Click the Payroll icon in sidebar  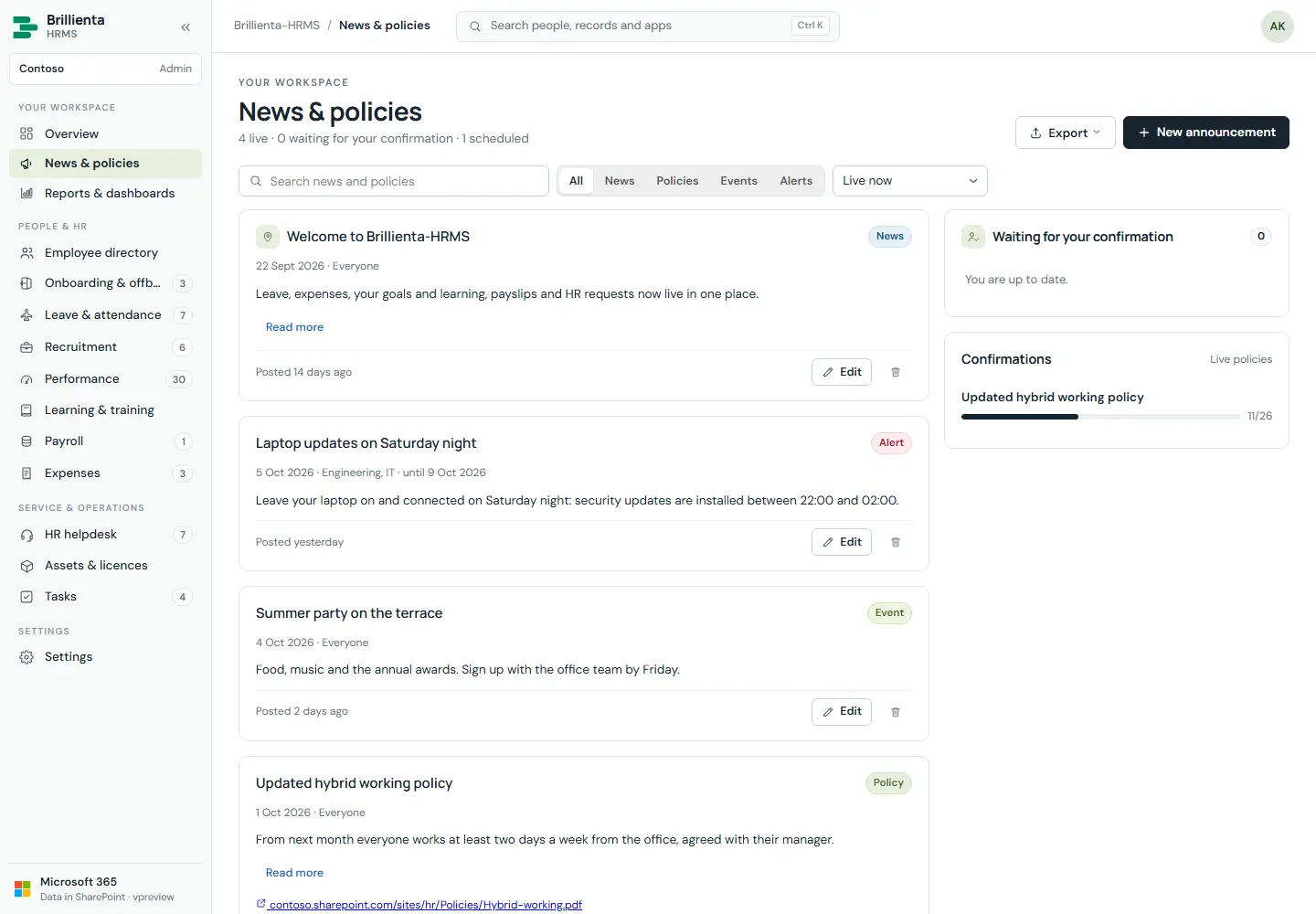point(27,441)
